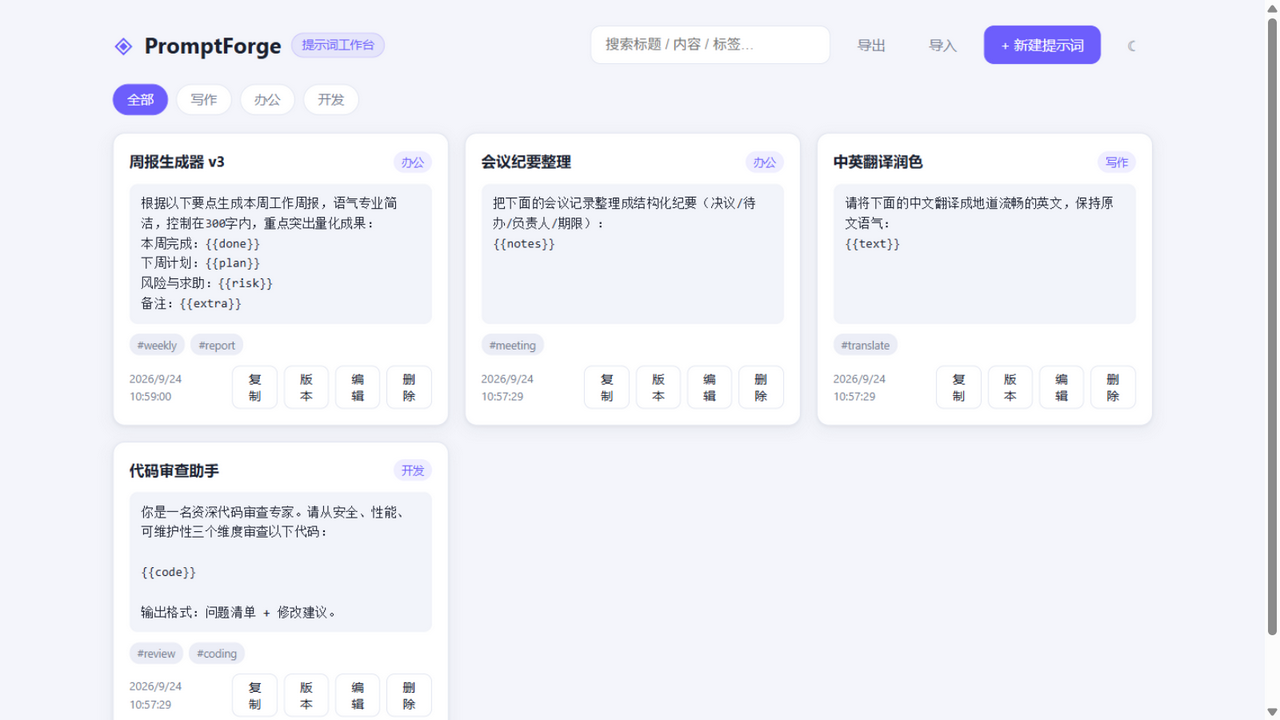
Task: Click the PromptForge title text
Action: coord(213,46)
